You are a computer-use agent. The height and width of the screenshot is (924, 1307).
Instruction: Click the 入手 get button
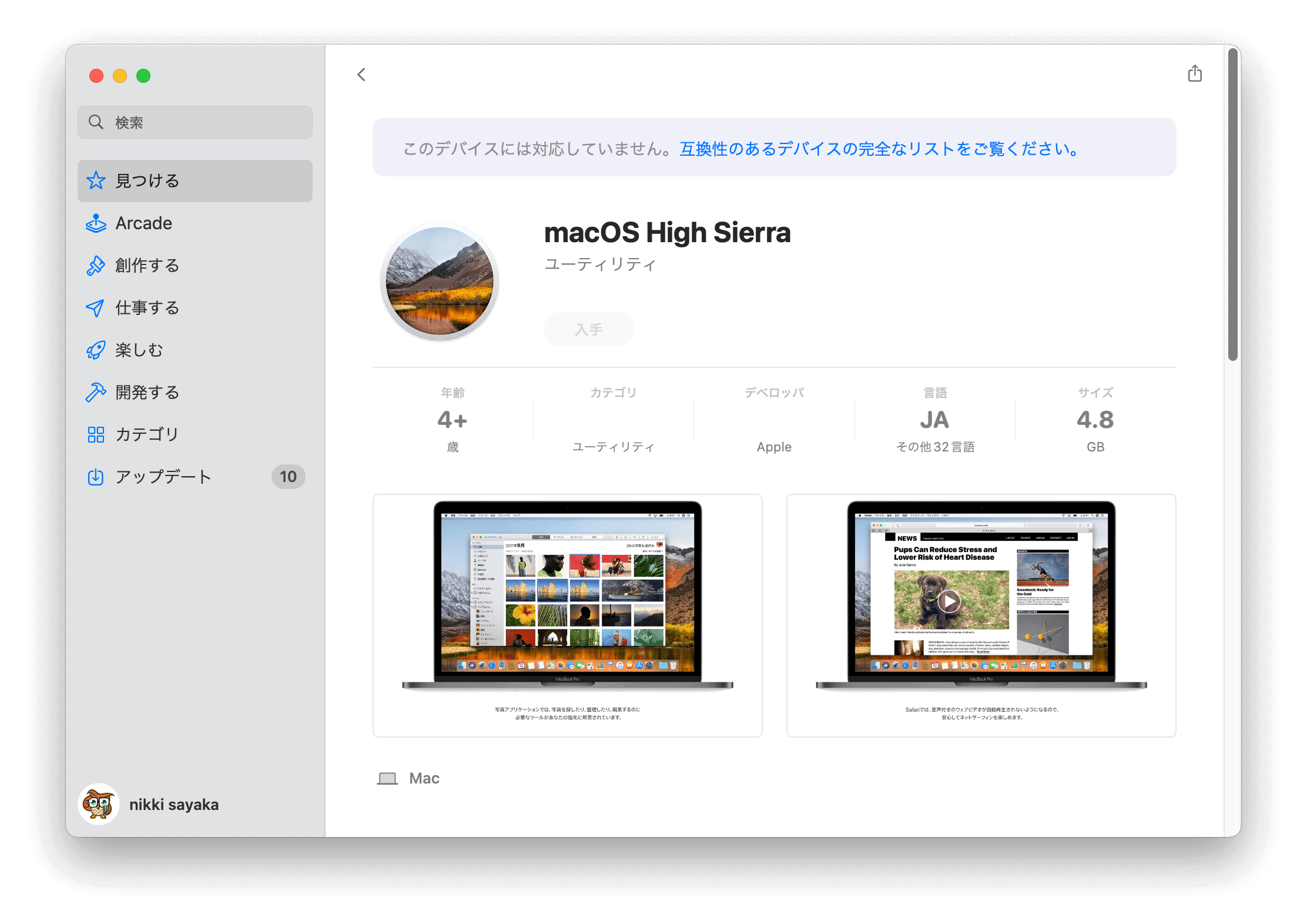coord(589,329)
